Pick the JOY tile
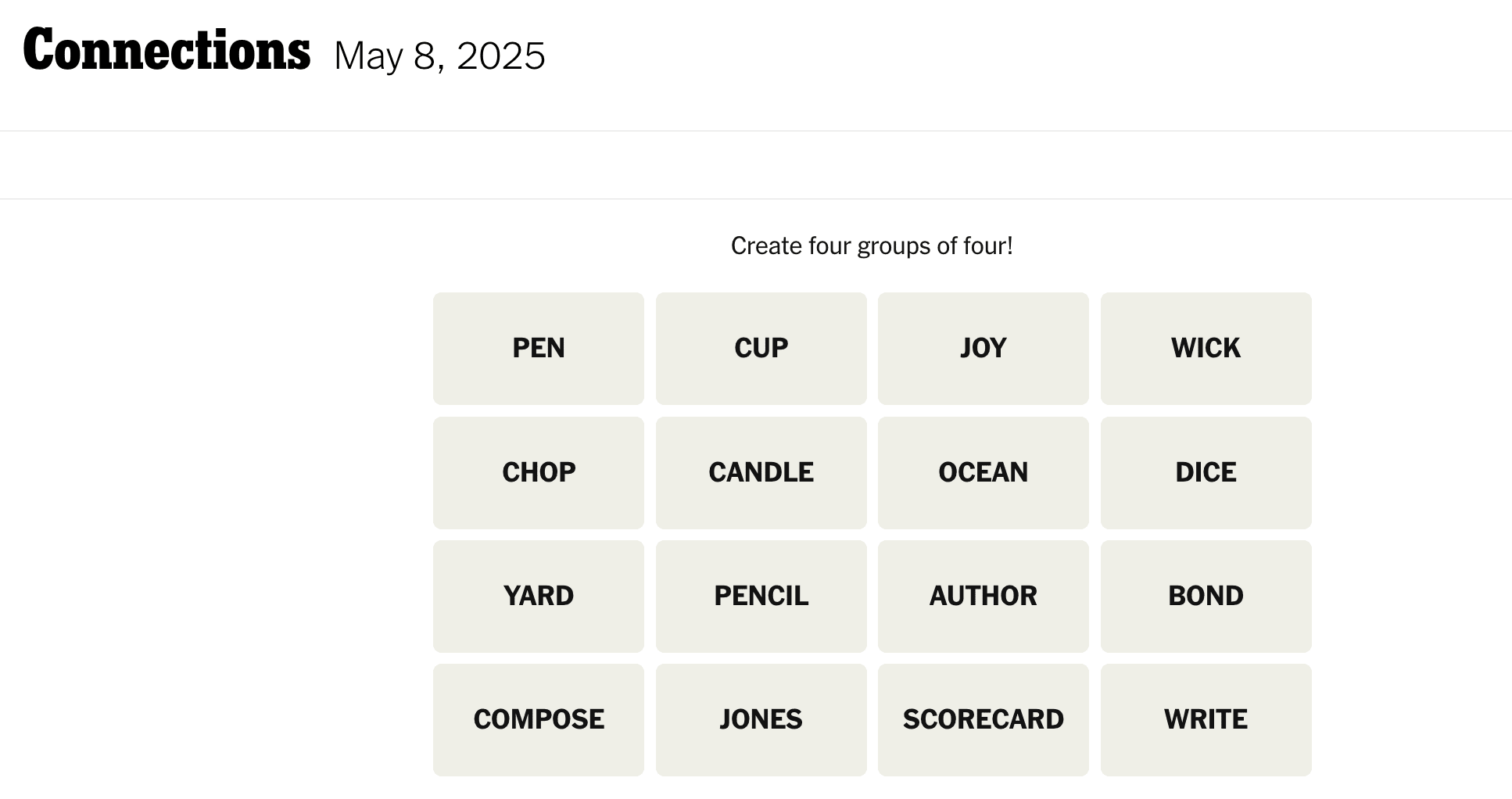Image resolution: width=1512 pixels, height=799 pixels. coord(983,349)
